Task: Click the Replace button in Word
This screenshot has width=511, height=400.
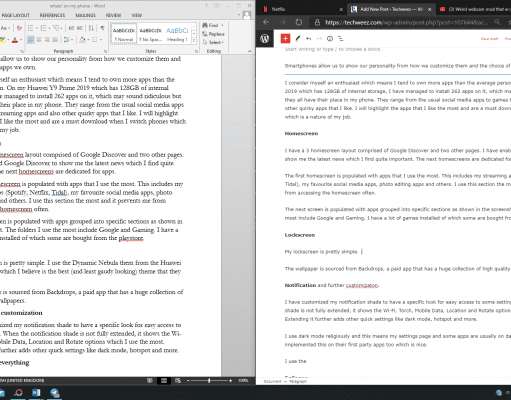Action: coord(213,34)
